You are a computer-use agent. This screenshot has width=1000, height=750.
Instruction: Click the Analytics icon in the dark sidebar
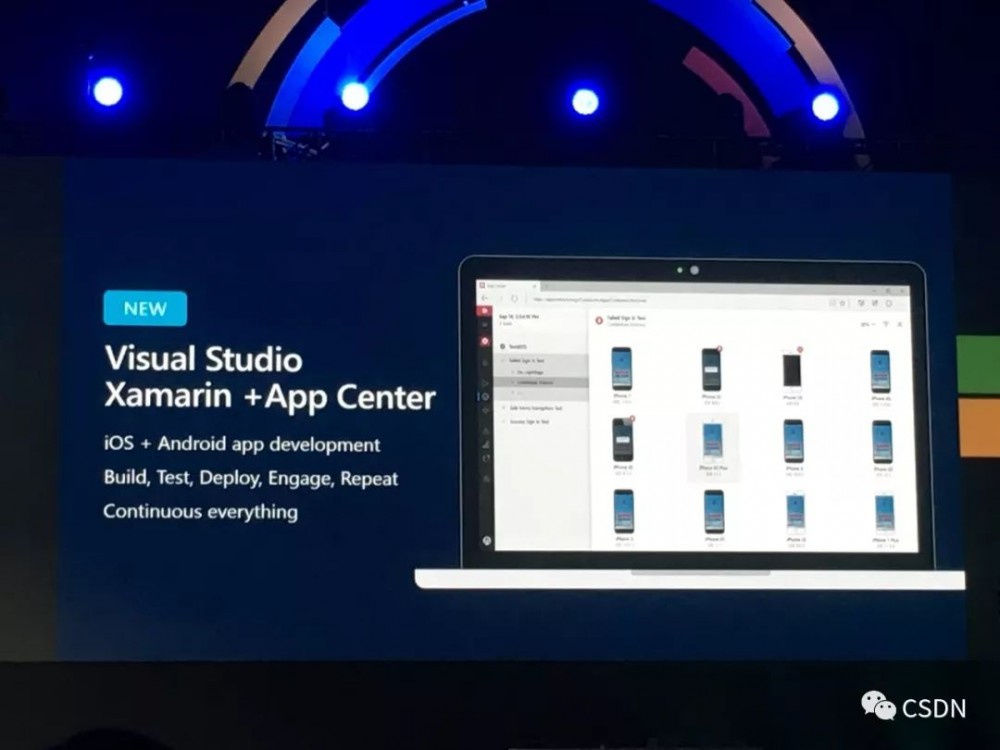(488, 444)
